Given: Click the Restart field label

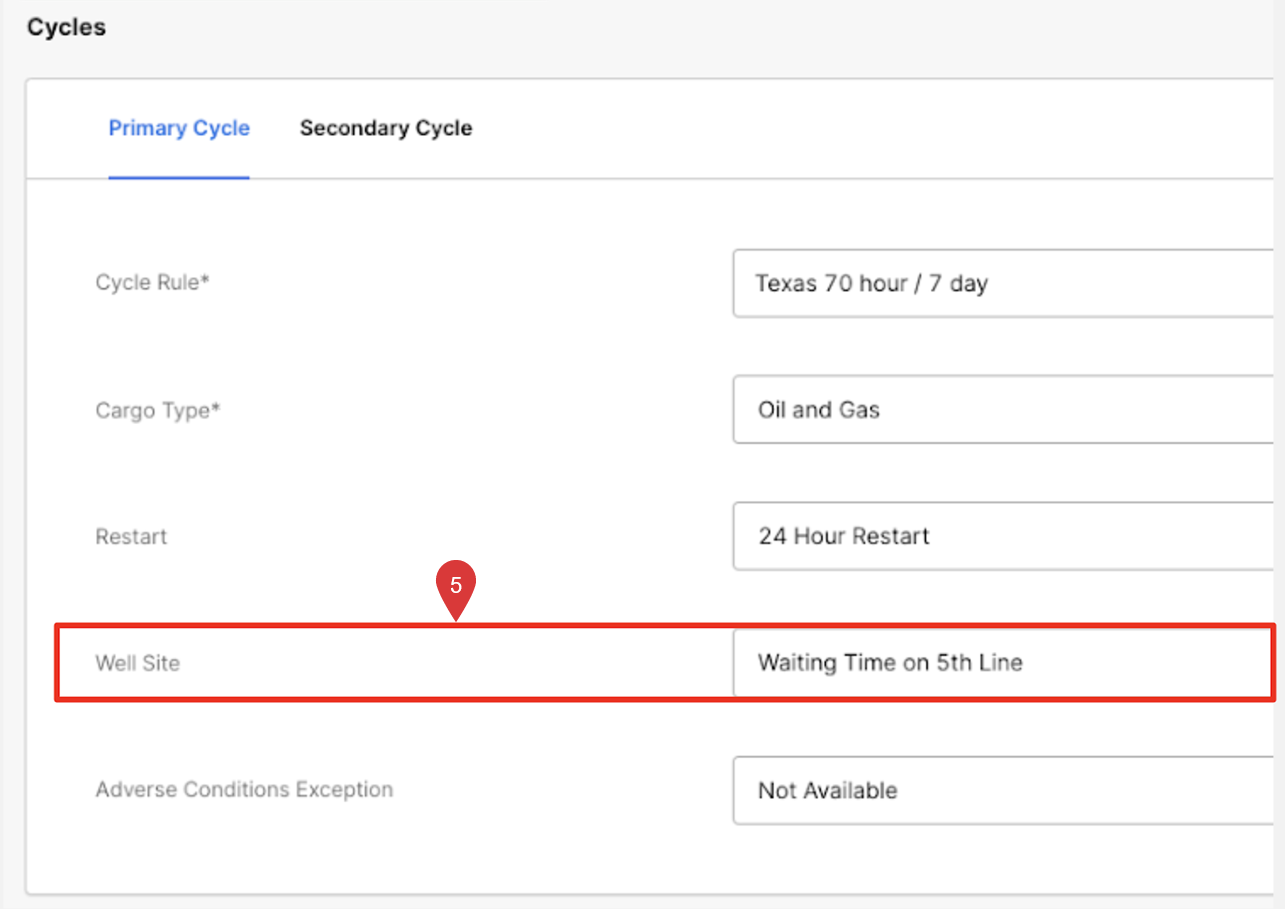Looking at the screenshot, I should coord(131,536).
